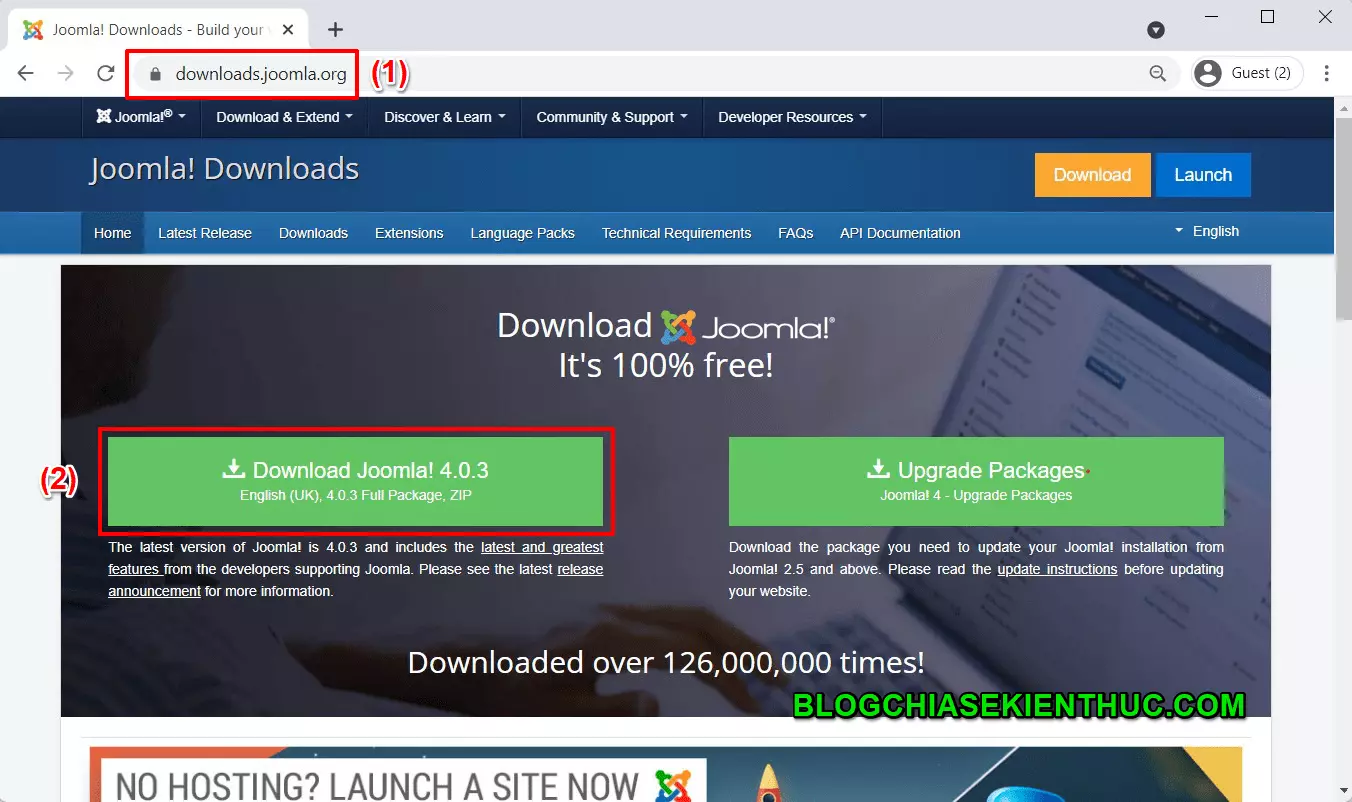Click the green Upgrade Packages button
The height and width of the screenshot is (802, 1352).
point(976,481)
